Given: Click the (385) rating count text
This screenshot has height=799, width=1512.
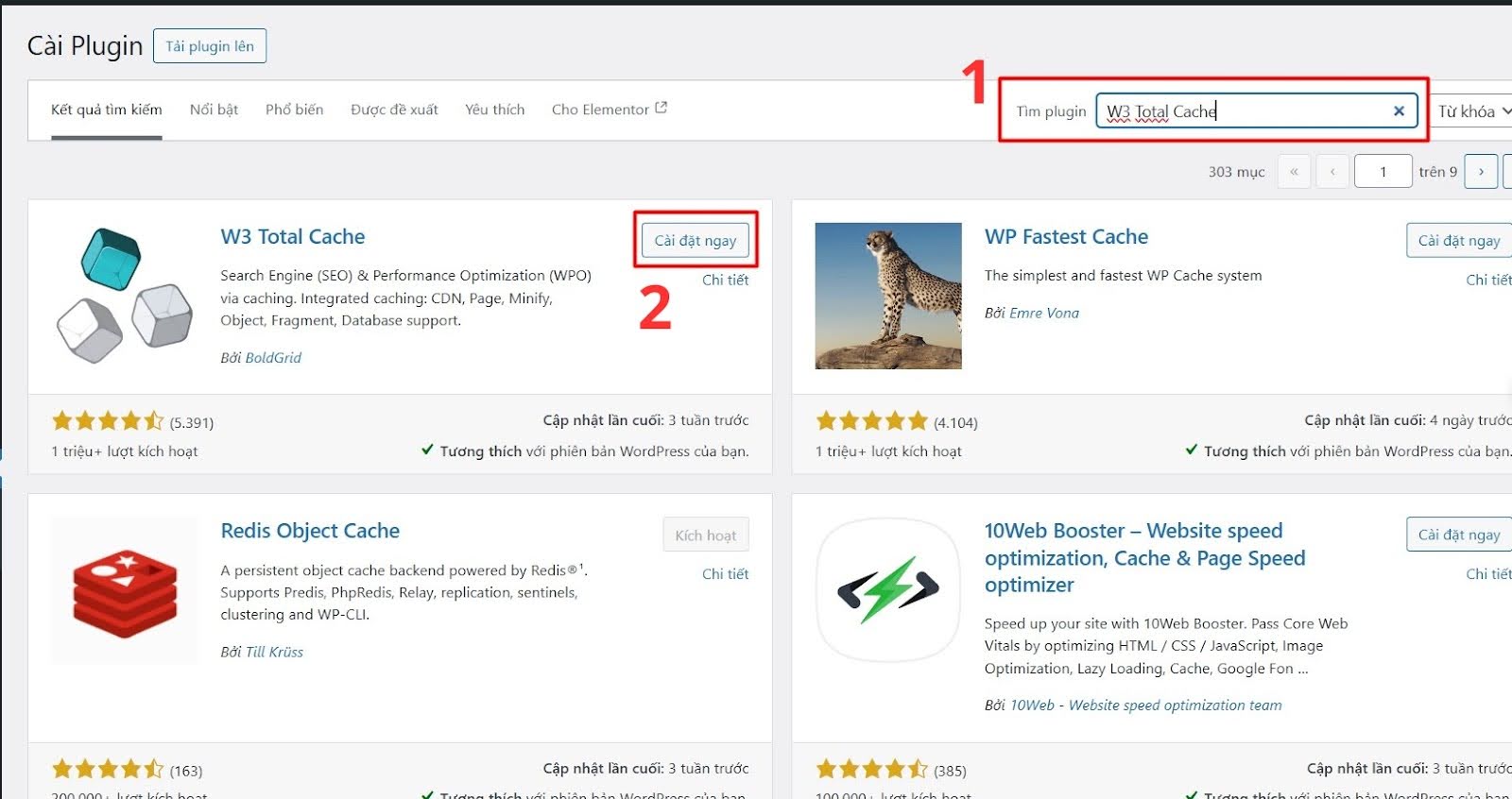Looking at the screenshot, I should click(x=950, y=771).
